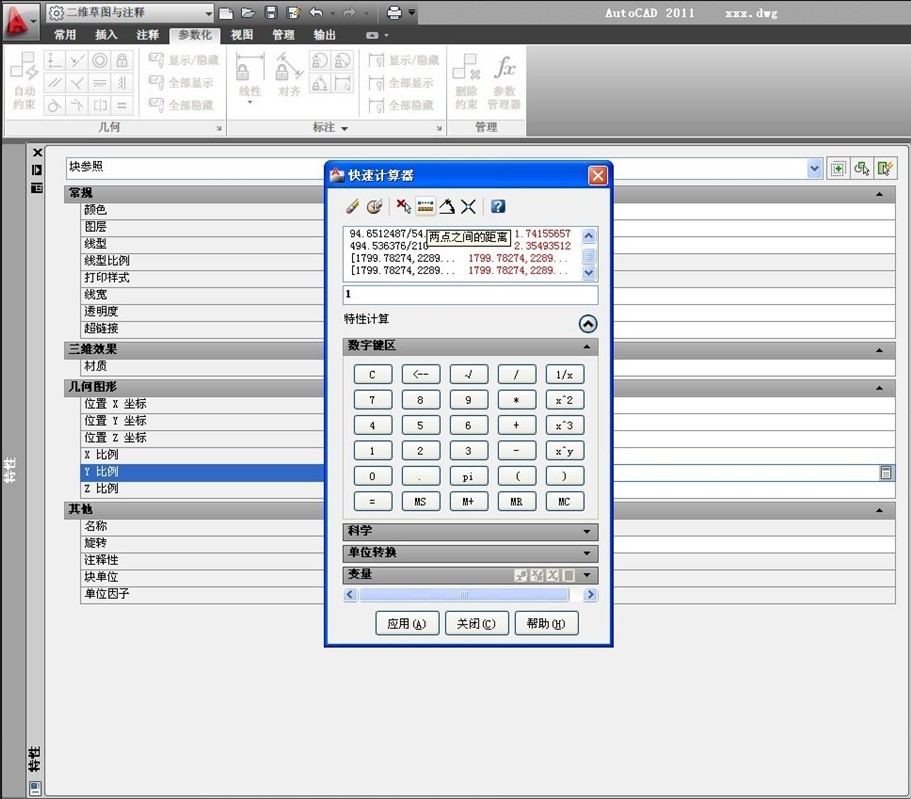Click the New file icon in Quick Access toolbar

[226, 13]
